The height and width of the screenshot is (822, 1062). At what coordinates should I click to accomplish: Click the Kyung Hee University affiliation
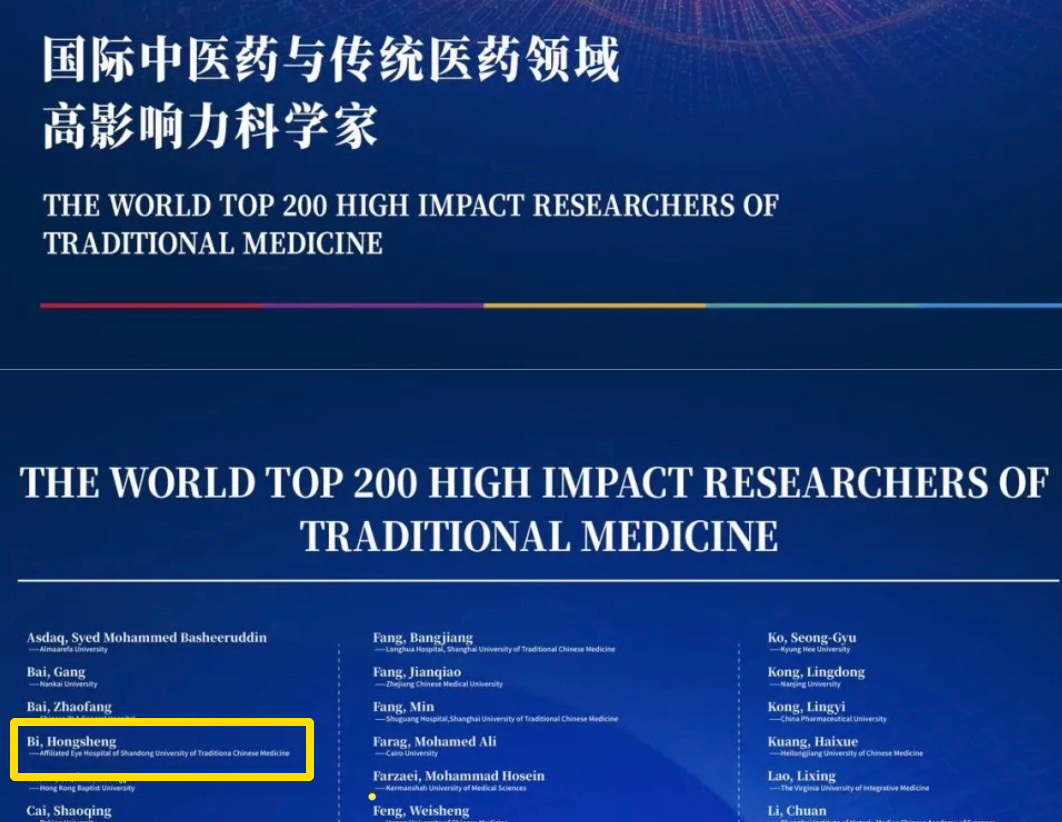pos(809,649)
